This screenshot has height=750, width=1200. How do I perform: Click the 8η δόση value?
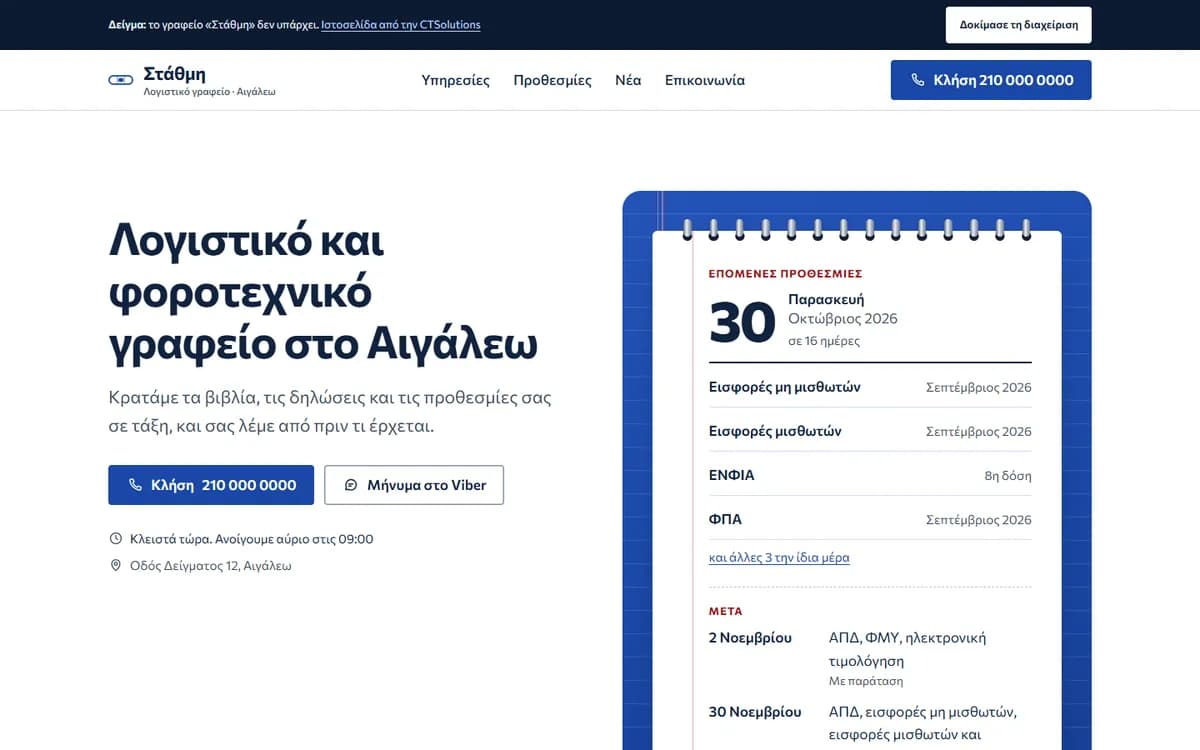[x=1008, y=476]
